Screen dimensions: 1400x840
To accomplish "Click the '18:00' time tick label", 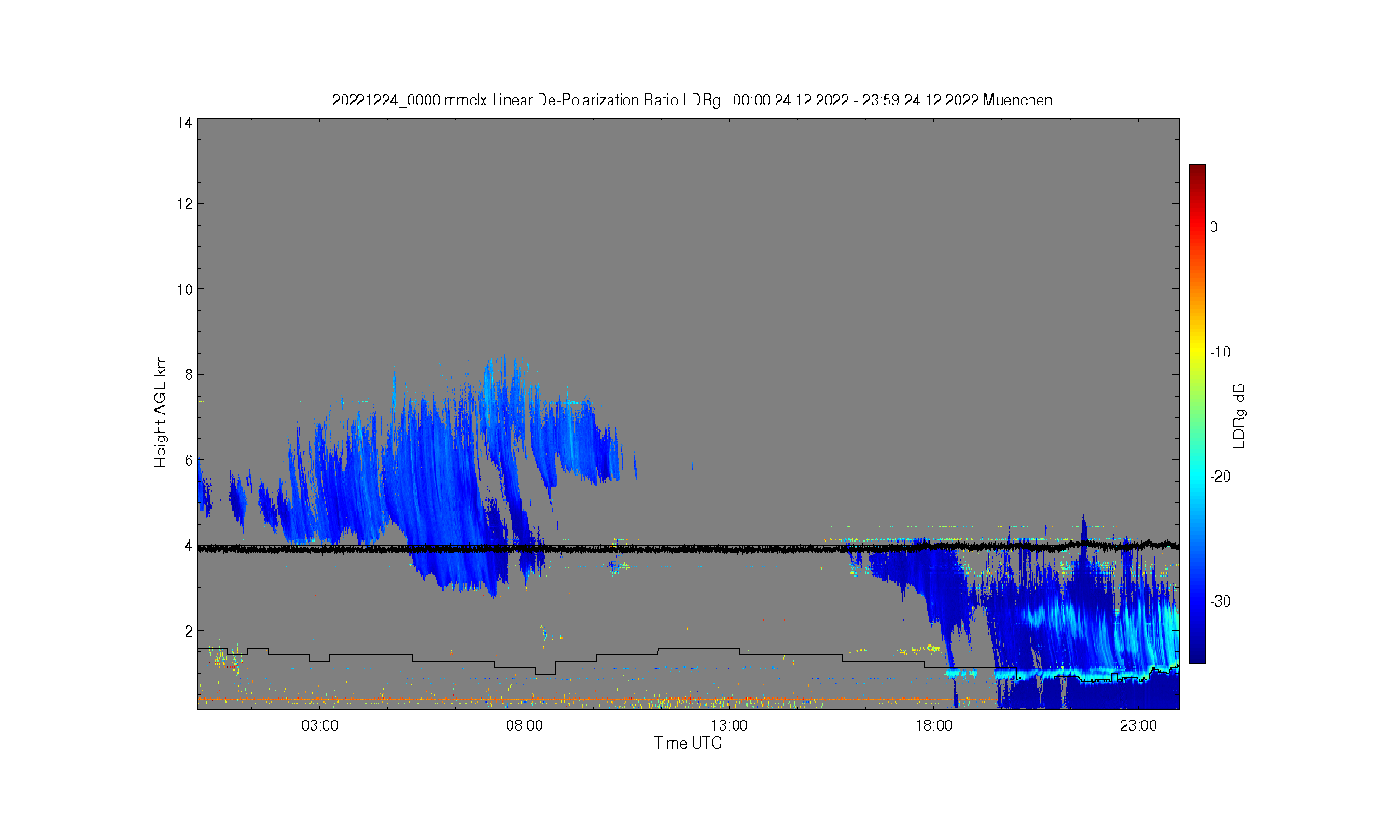I will click(933, 726).
